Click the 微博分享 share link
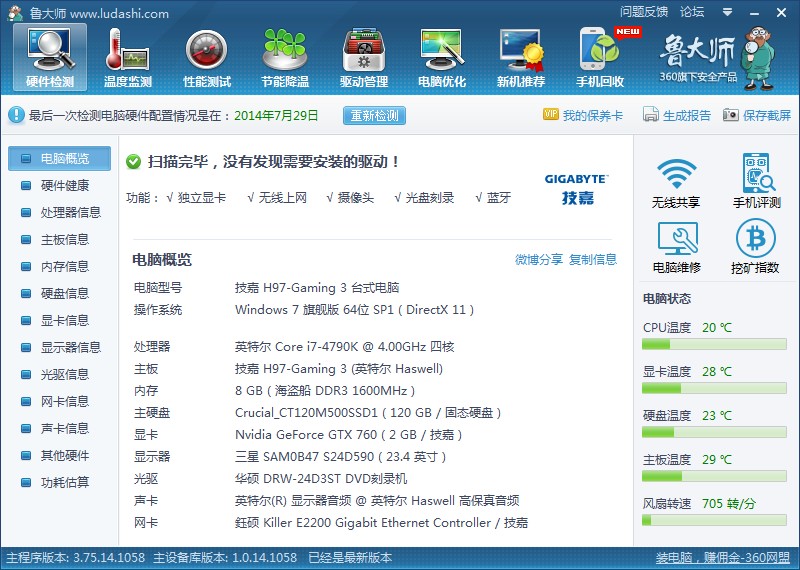800x570 pixels. tap(539, 259)
